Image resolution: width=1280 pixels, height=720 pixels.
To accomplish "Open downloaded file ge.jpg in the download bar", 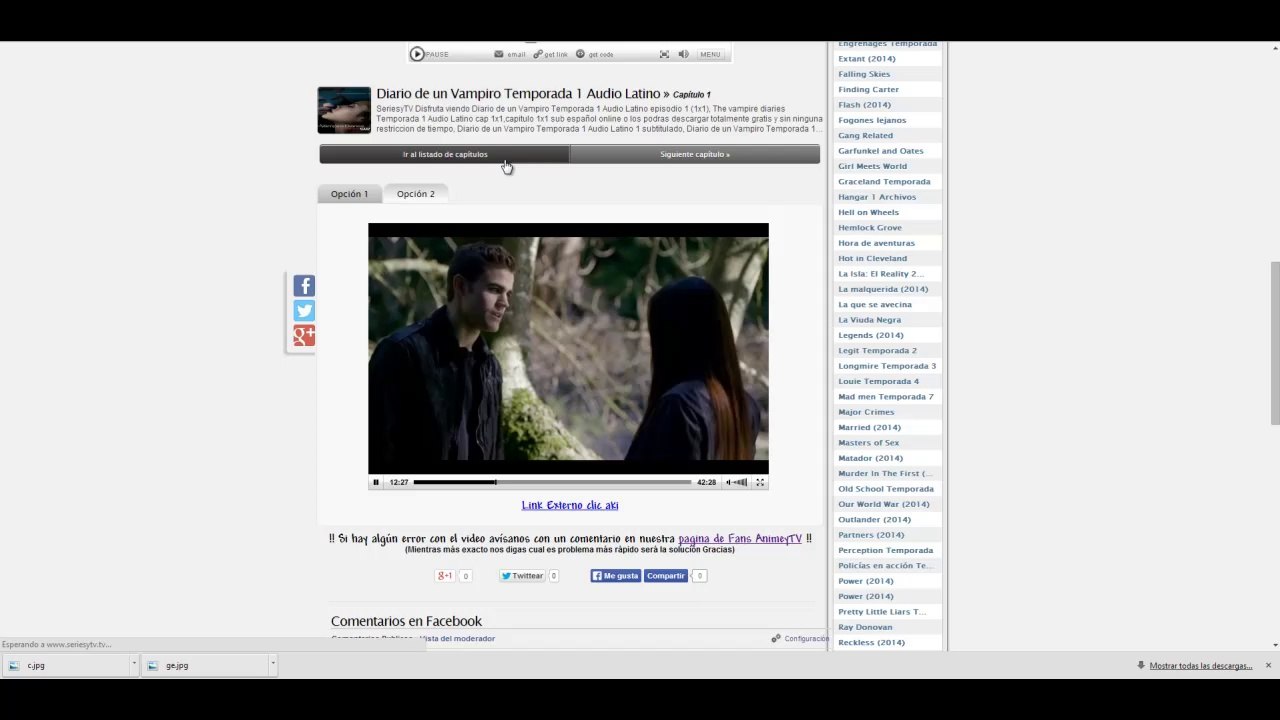I will click(206, 665).
